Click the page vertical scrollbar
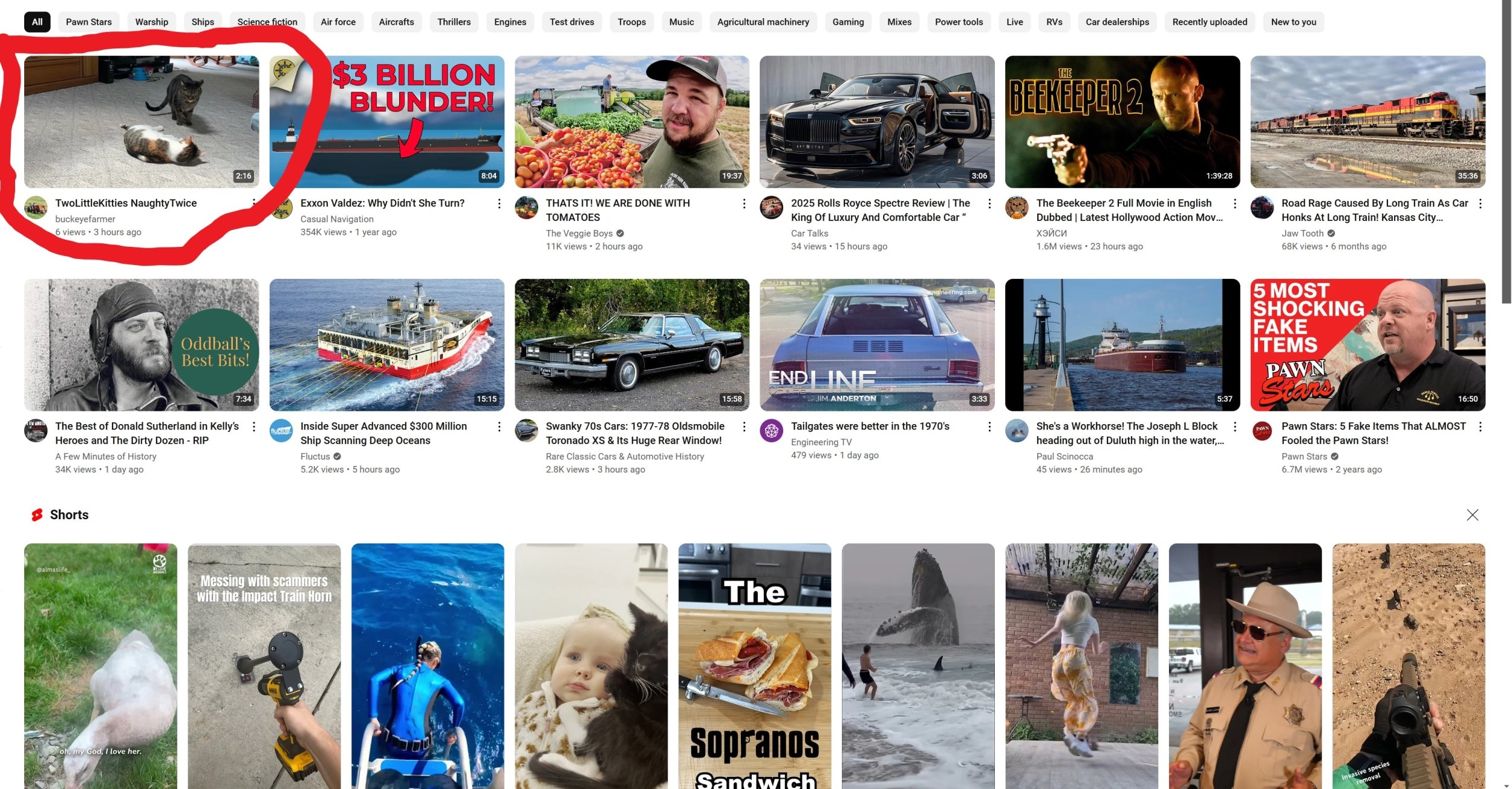1512x789 pixels. 1506,151
